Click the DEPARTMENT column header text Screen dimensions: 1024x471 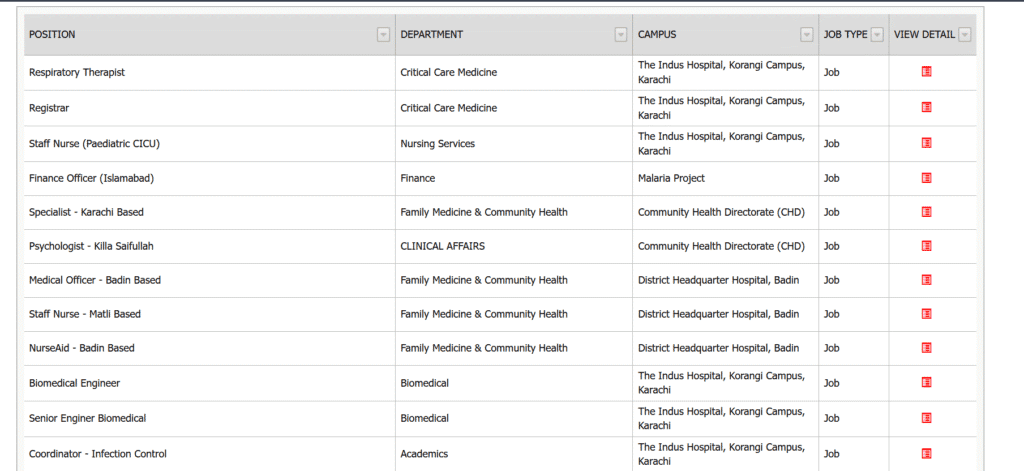pos(431,35)
